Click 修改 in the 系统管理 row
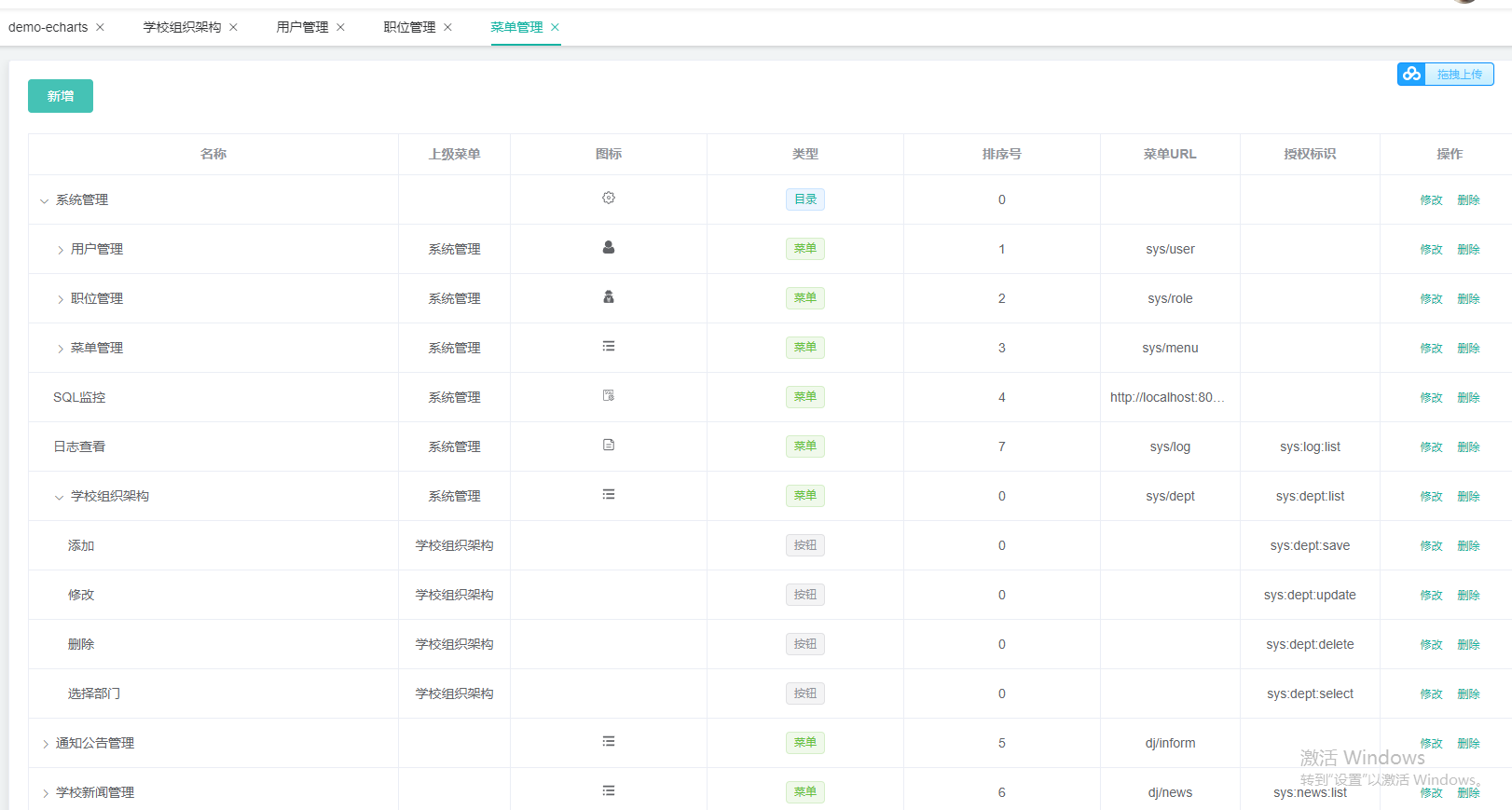 tap(1431, 200)
